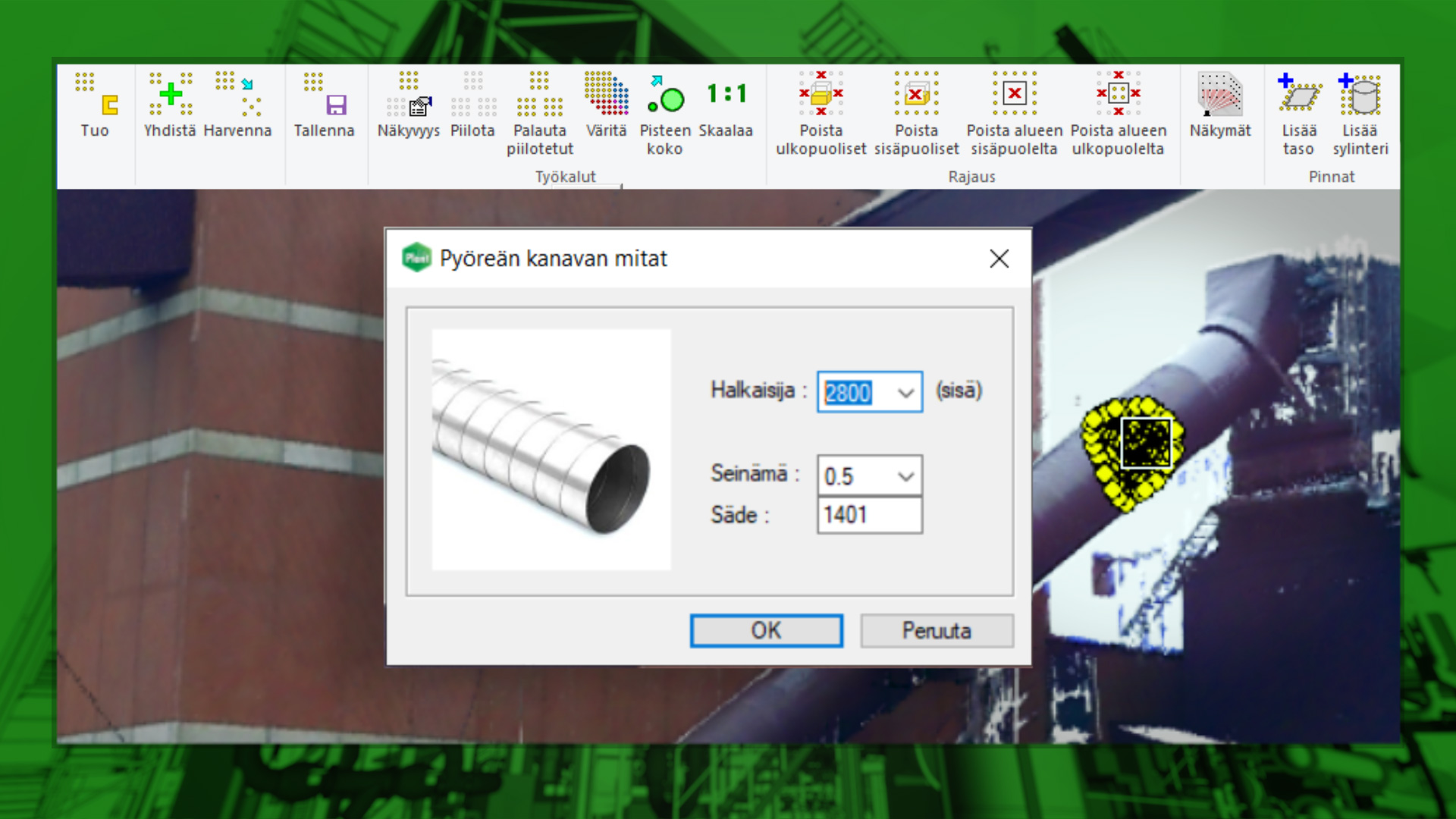Image resolution: width=1456 pixels, height=819 pixels.
Task: Confirm the dialog with OK
Action: [766, 631]
